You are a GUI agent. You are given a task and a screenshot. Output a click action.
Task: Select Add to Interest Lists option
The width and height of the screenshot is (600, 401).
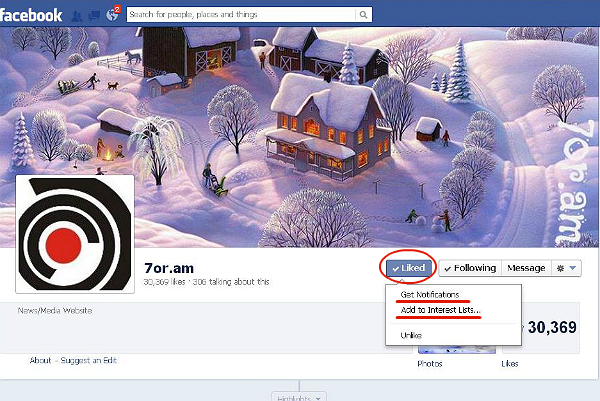(x=440, y=310)
